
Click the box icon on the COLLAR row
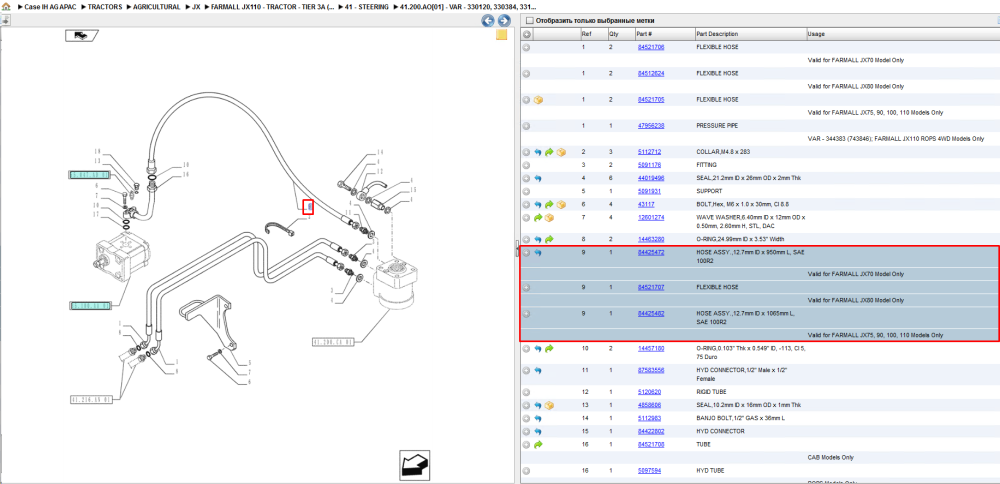coord(561,152)
